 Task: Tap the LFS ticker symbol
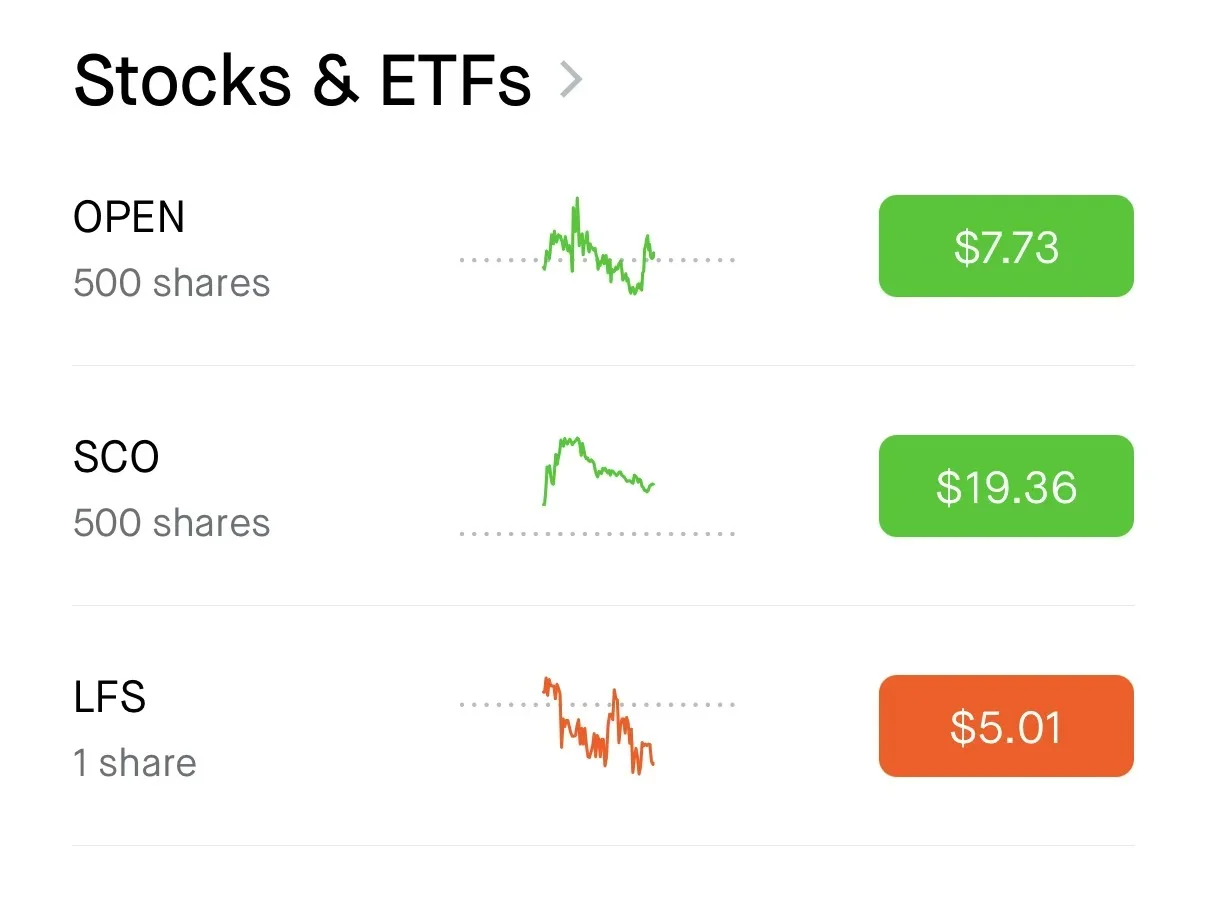tap(110, 697)
